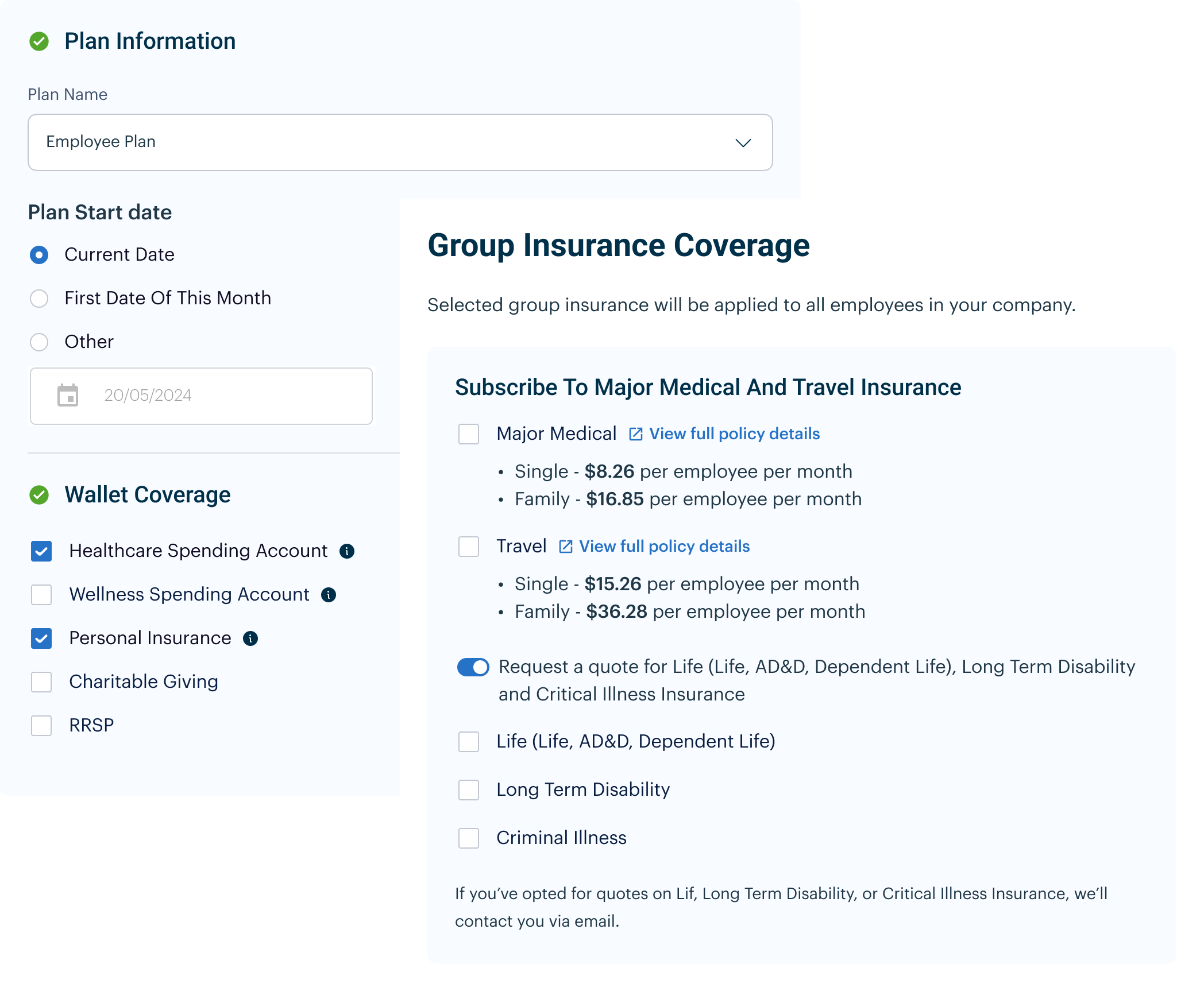Screen dimensions: 1204x991
Task: Open Travel full policy details link
Action: pyautogui.click(x=664, y=547)
